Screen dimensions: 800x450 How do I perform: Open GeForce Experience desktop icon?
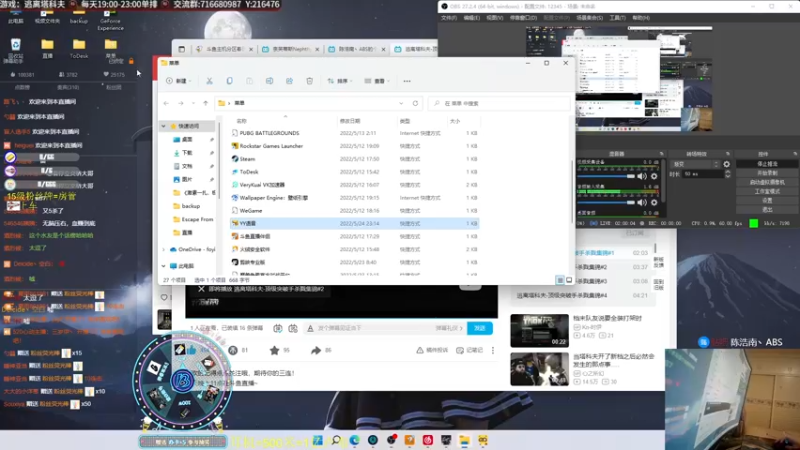(110, 20)
